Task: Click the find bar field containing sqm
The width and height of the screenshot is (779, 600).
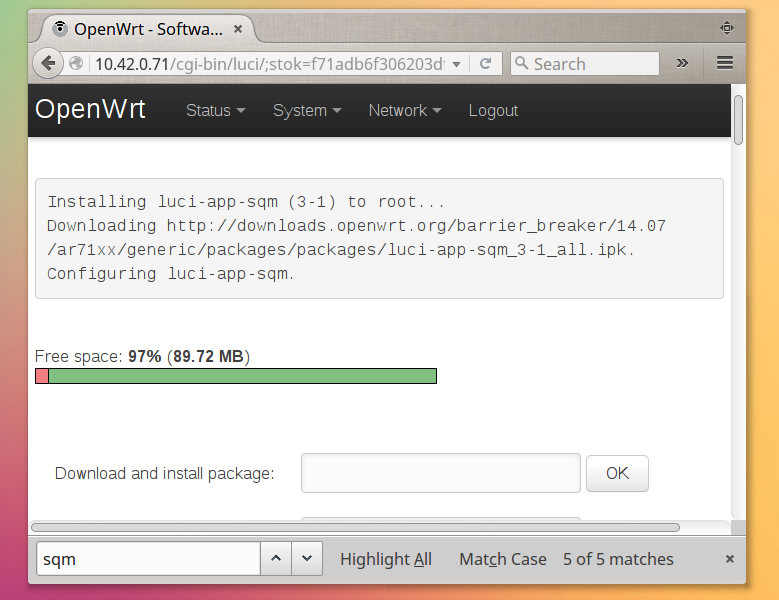Action: click(x=149, y=559)
